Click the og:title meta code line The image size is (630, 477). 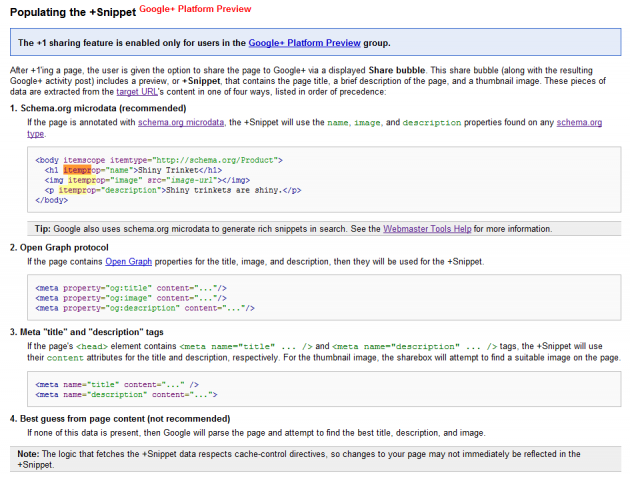[131, 288]
